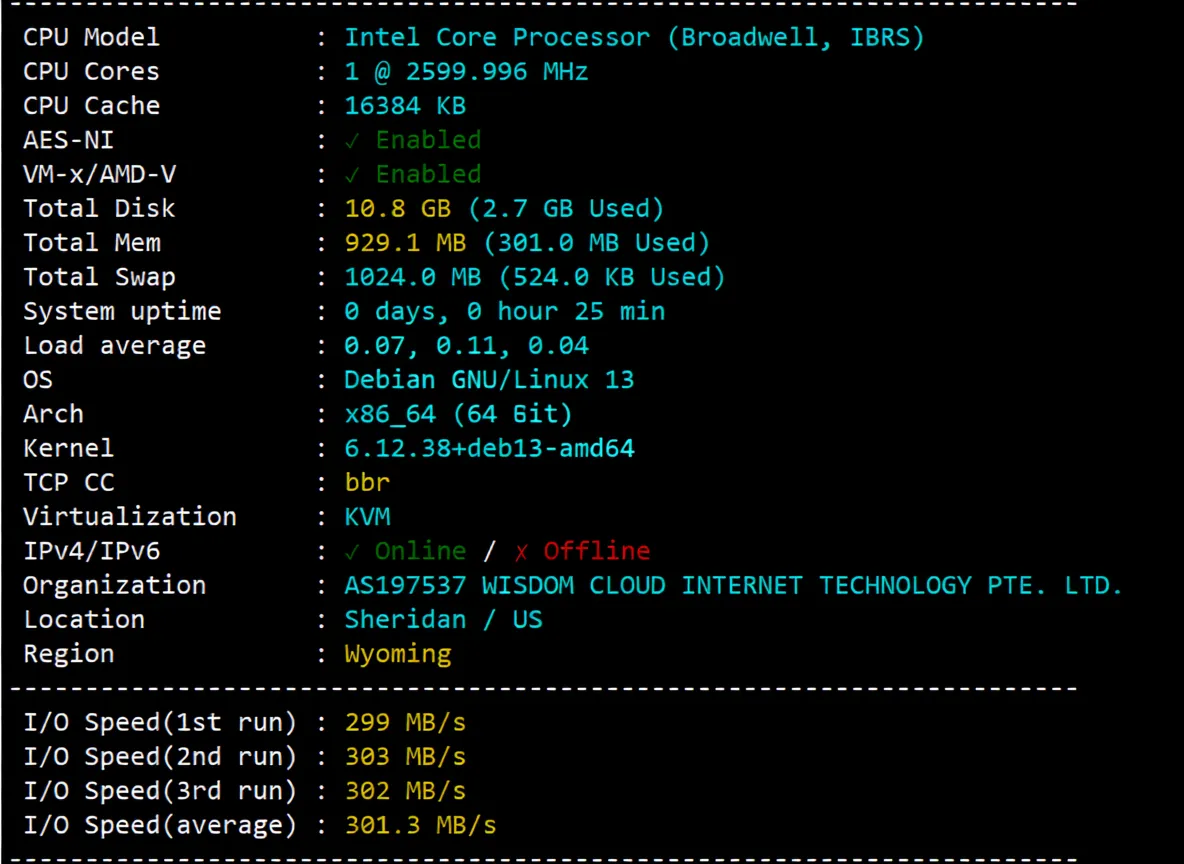Screen dimensions: 1184x864
Task: Select the Location value Sheridan / US
Action: point(443,619)
